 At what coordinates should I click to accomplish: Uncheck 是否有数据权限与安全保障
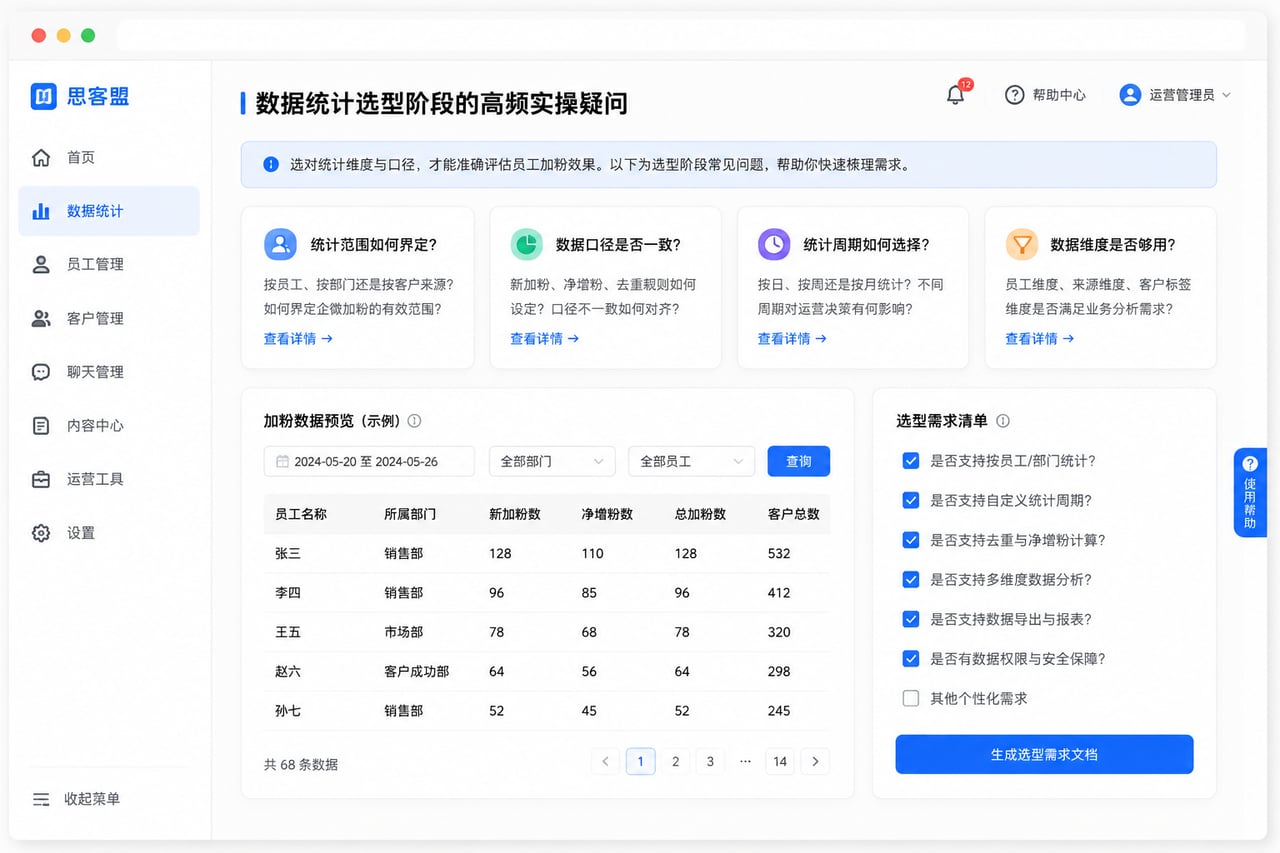(x=911, y=659)
